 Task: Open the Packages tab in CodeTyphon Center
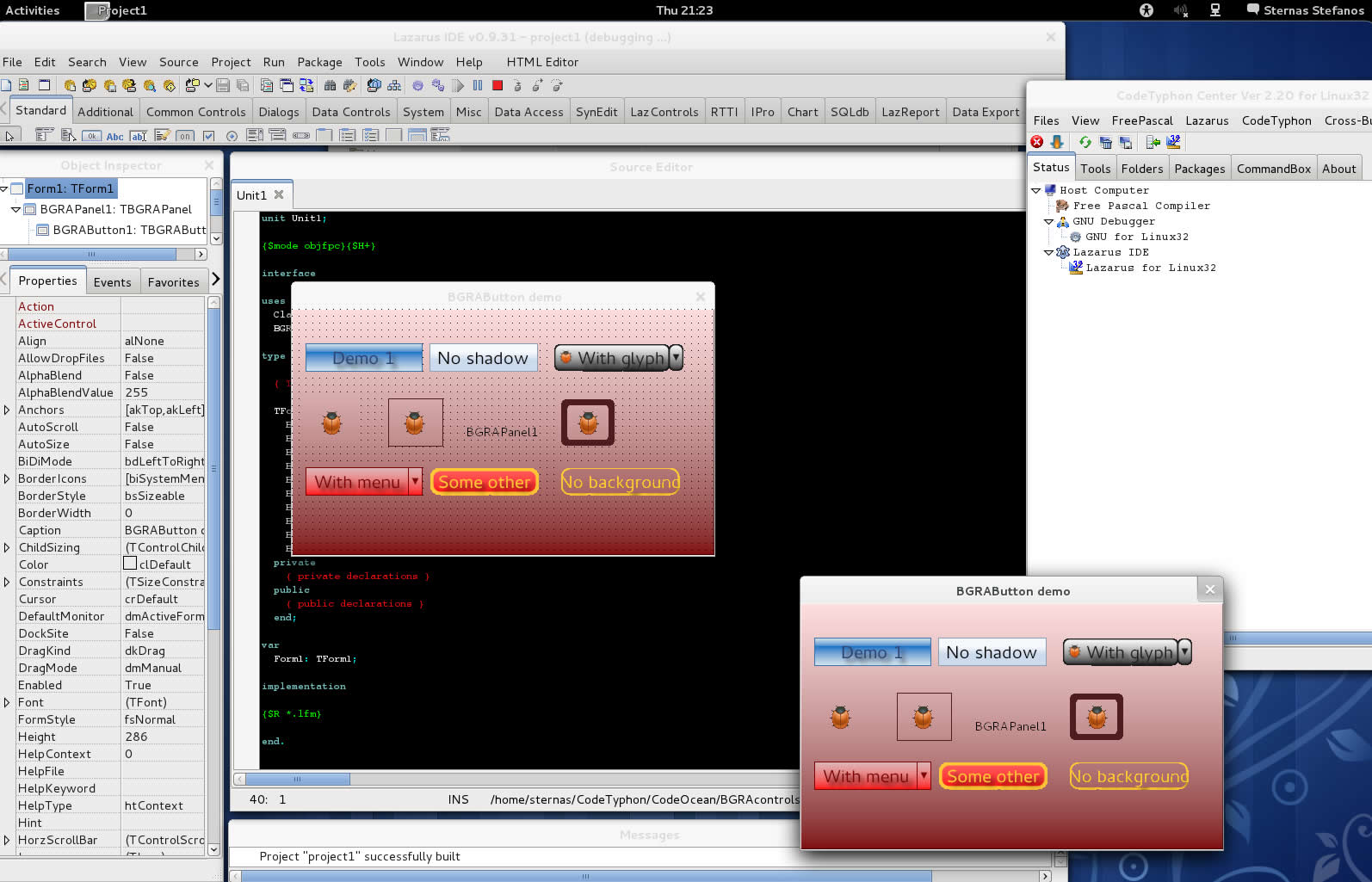1199,169
